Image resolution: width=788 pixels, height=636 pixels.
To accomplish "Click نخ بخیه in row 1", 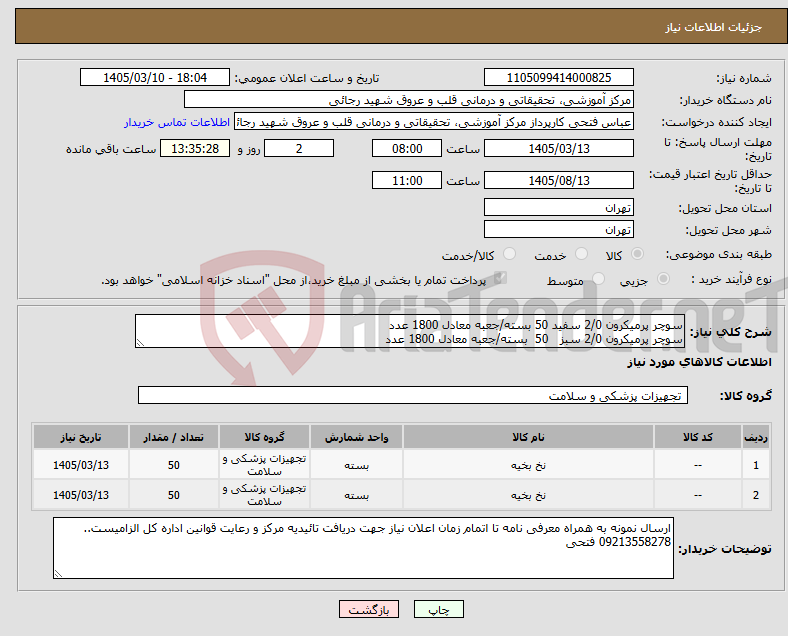I will (x=528, y=466).
